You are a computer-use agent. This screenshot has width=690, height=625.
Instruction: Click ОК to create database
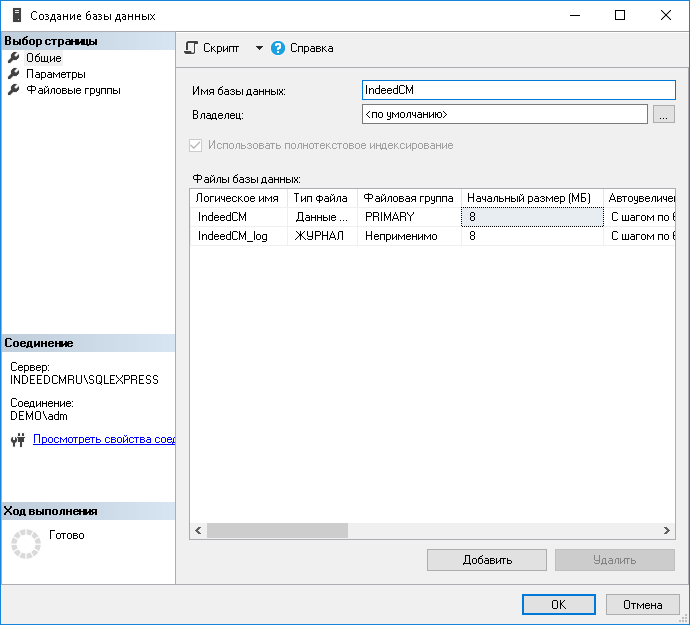tap(559, 604)
